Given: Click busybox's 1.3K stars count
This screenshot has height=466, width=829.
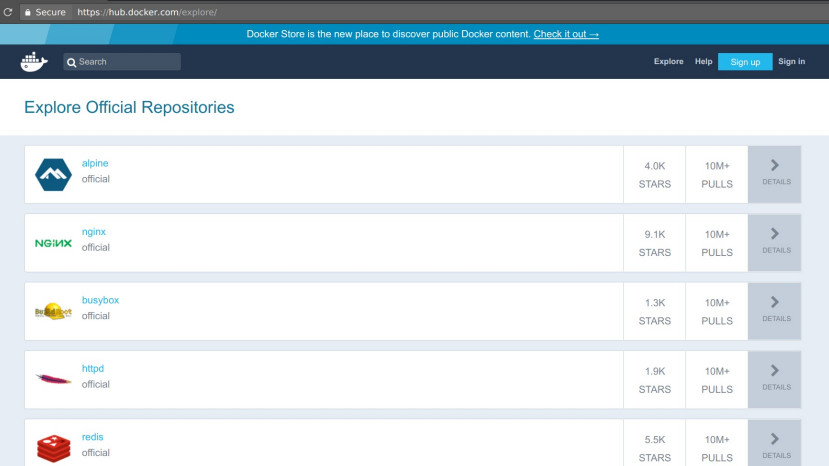Looking at the screenshot, I should coord(655,303).
